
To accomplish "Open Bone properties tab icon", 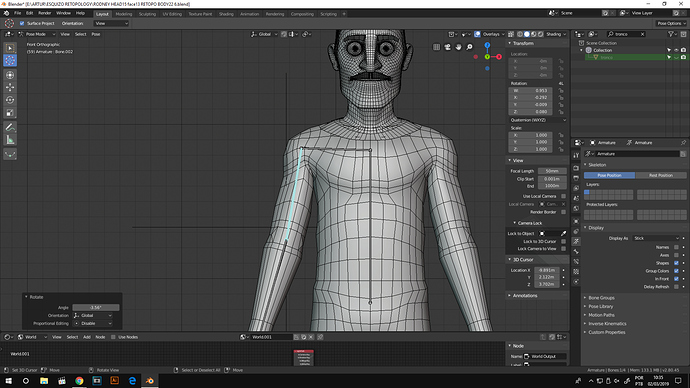I will 576,252.
